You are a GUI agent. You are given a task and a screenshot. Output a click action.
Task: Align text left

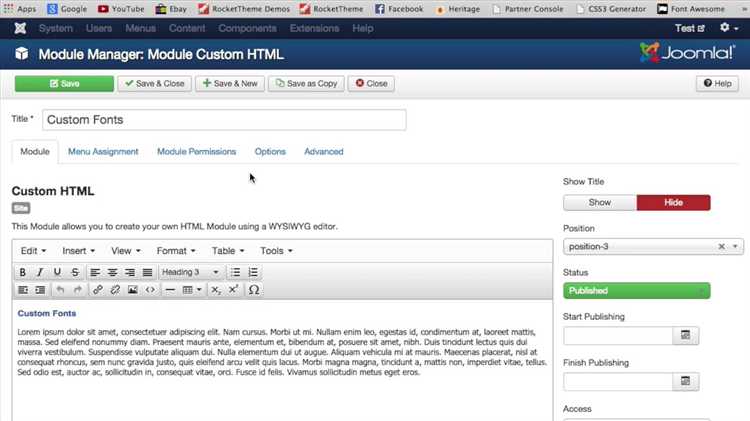pyautogui.click(x=95, y=272)
